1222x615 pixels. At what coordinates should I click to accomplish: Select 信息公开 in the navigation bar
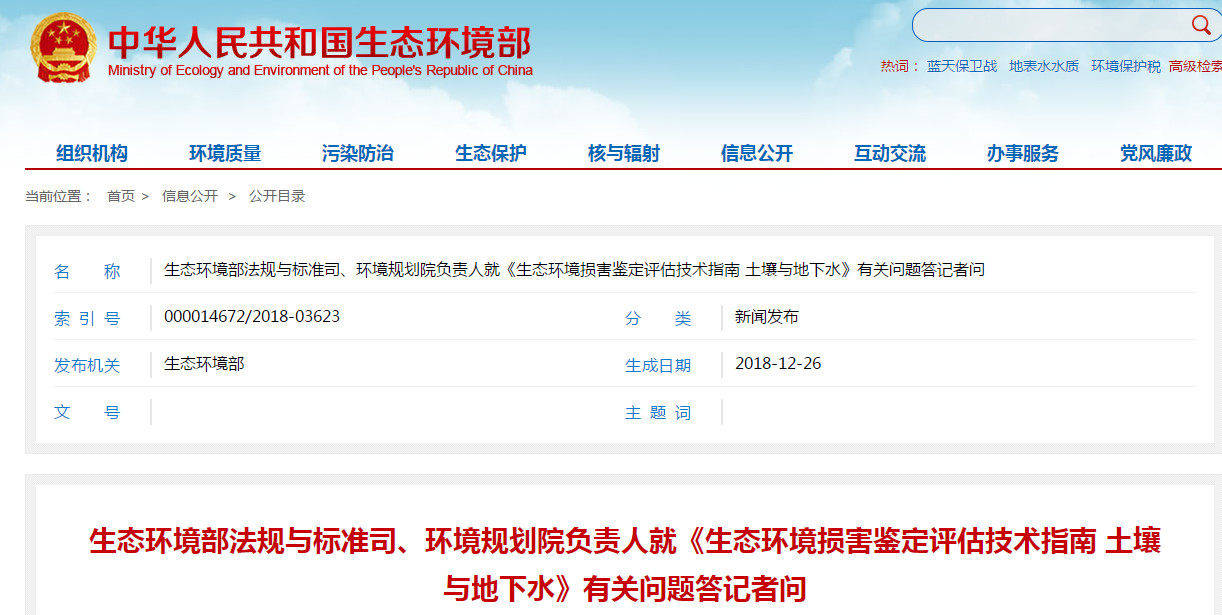(x=757, y=153)
